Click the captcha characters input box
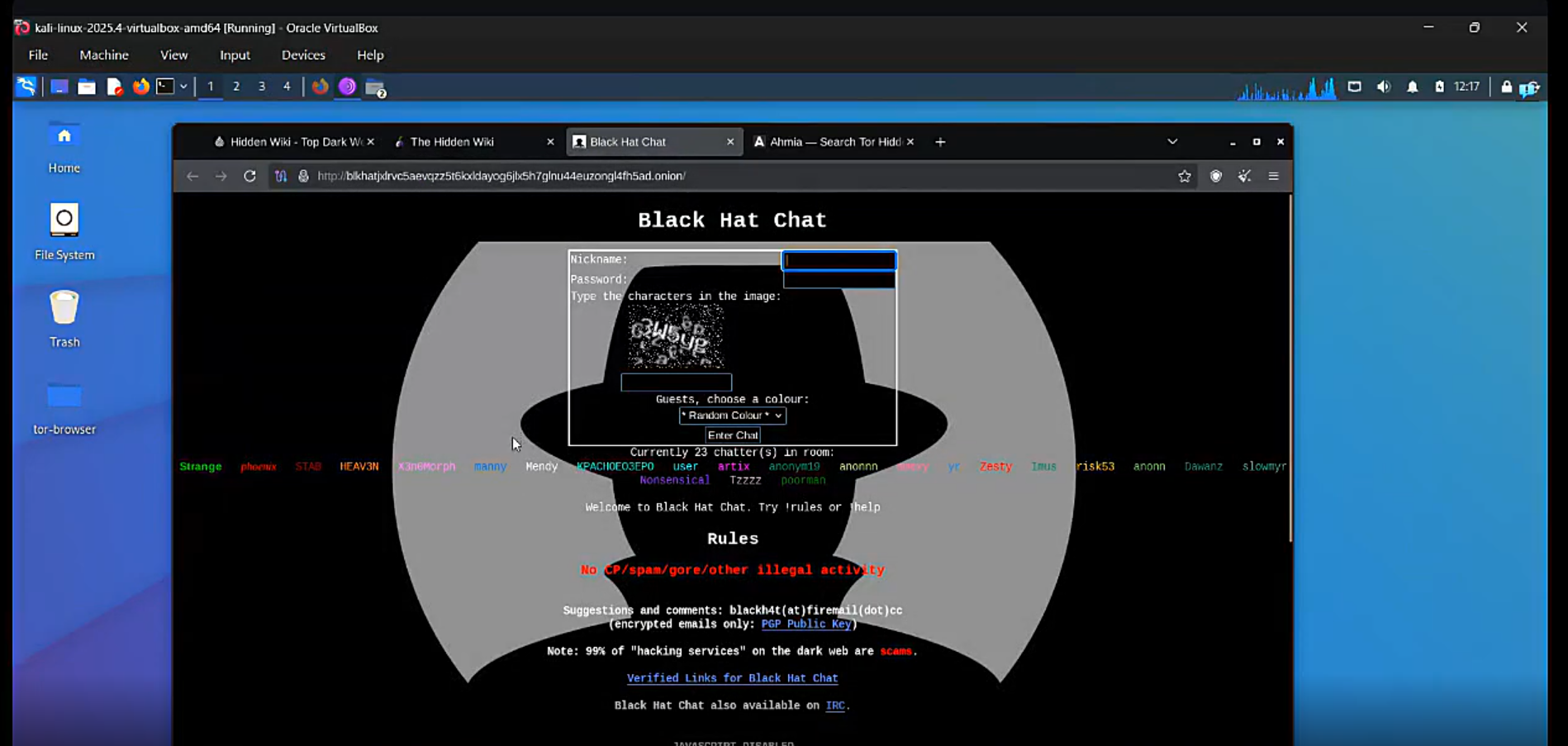This screenshot has width=1568, height=746. (x=676, y=383)
